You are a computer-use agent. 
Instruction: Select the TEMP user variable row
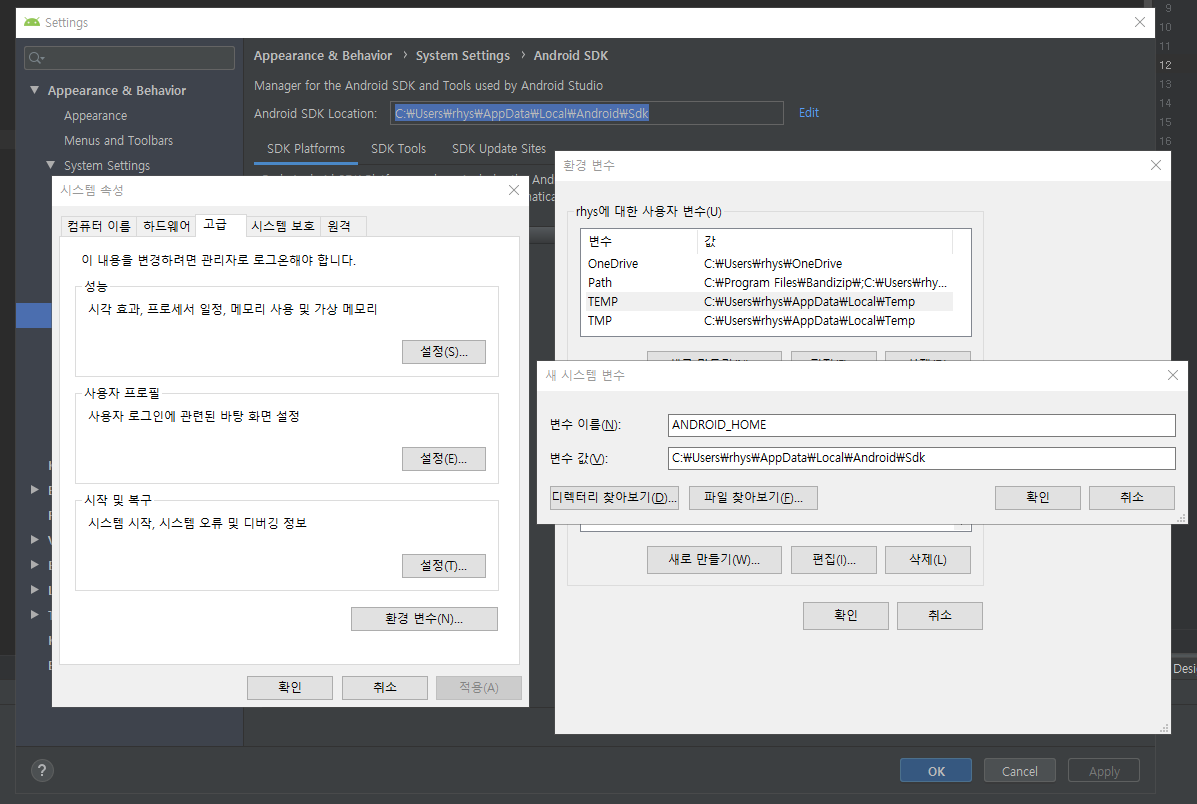point(770,302)
